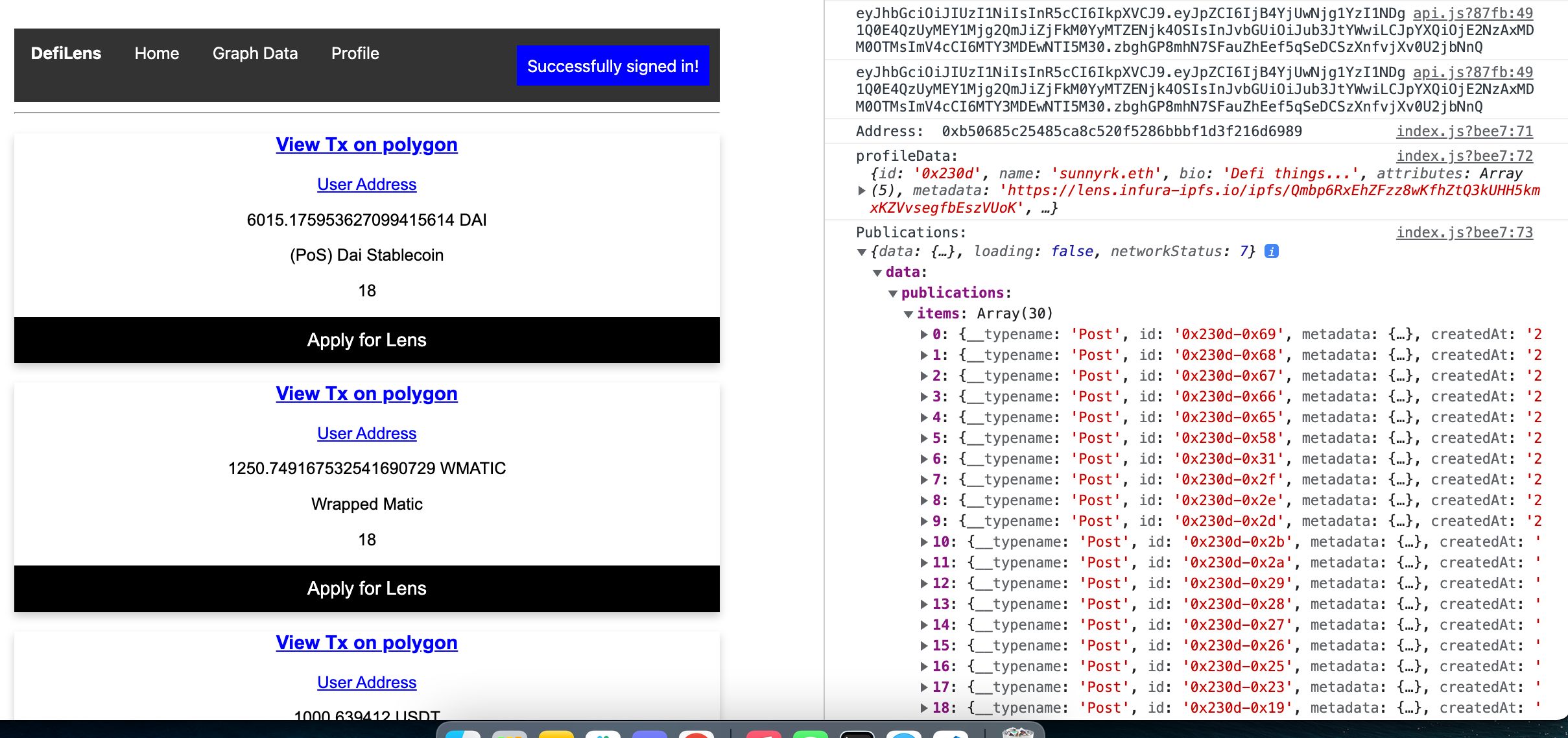Expand items entry 12 with id 0x230d-0x29
The width and height of the screenshot is (1568, 738).
pos(924,584)
